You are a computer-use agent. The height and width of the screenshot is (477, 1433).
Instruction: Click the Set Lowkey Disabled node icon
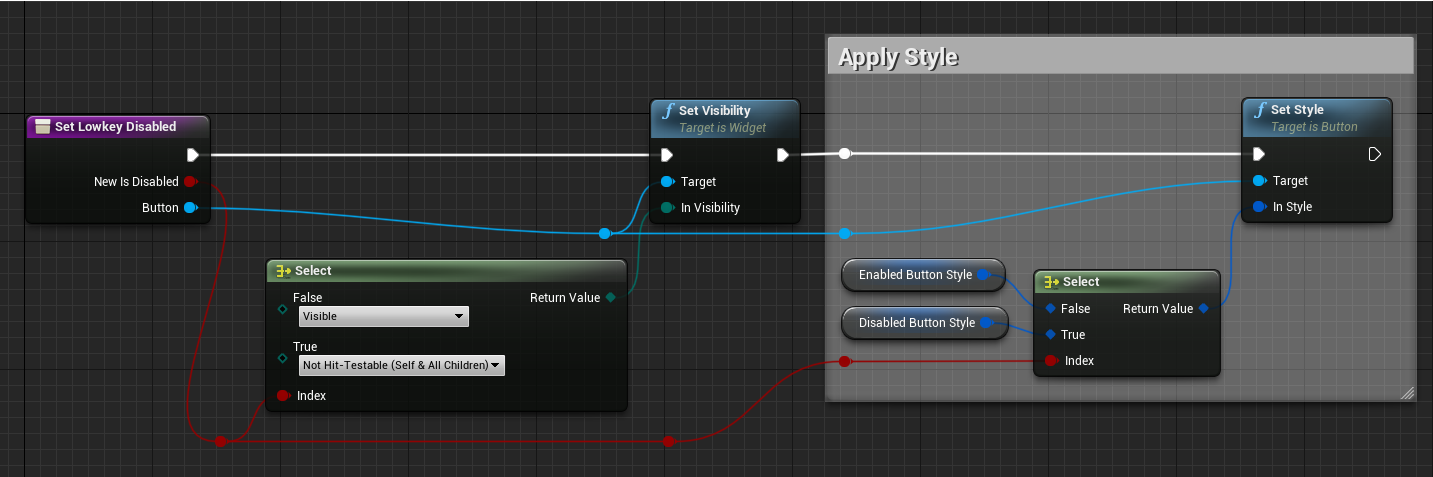pyautogui.click(x=42, y=127)
